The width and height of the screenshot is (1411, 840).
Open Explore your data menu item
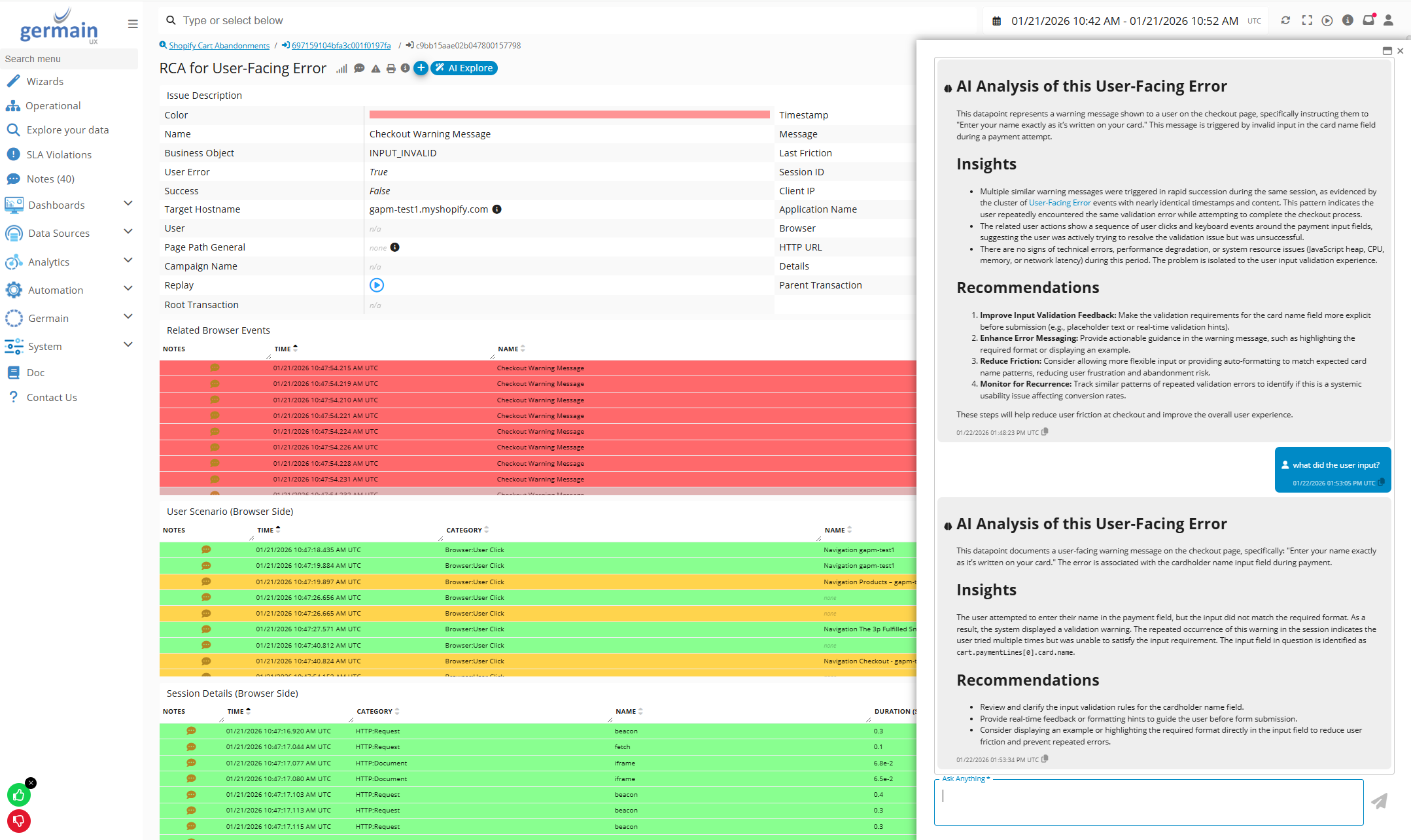point(67,130)
